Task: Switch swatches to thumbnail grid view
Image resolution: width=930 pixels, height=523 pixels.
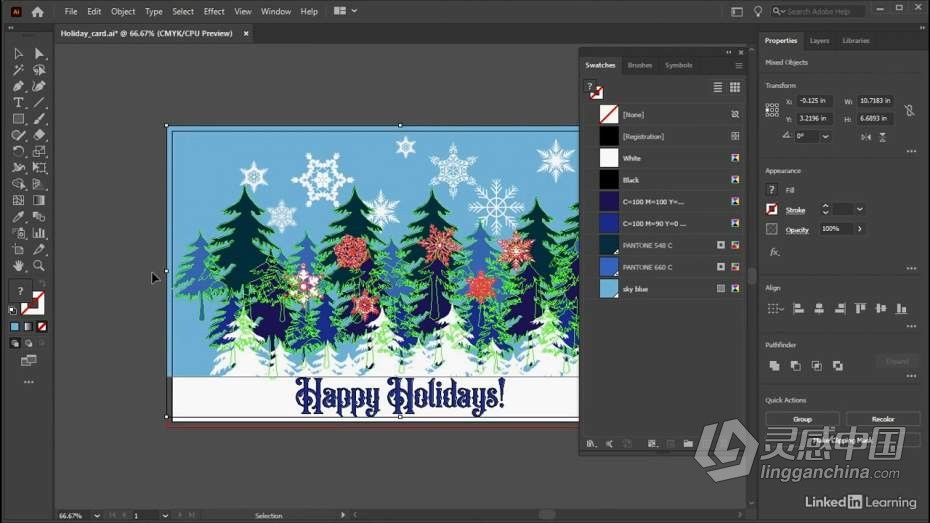Action: pyautogui.click(x=735, y=88)
